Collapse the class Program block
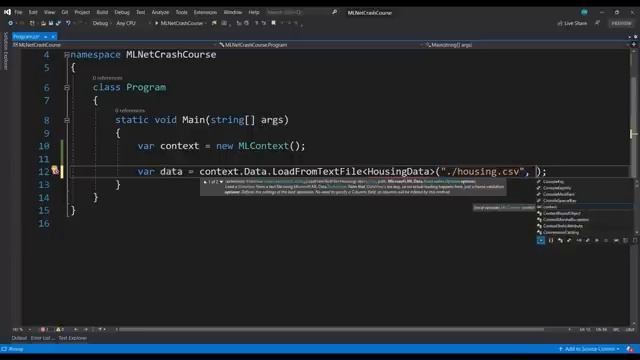640x360 pixels. click(67, 87)
